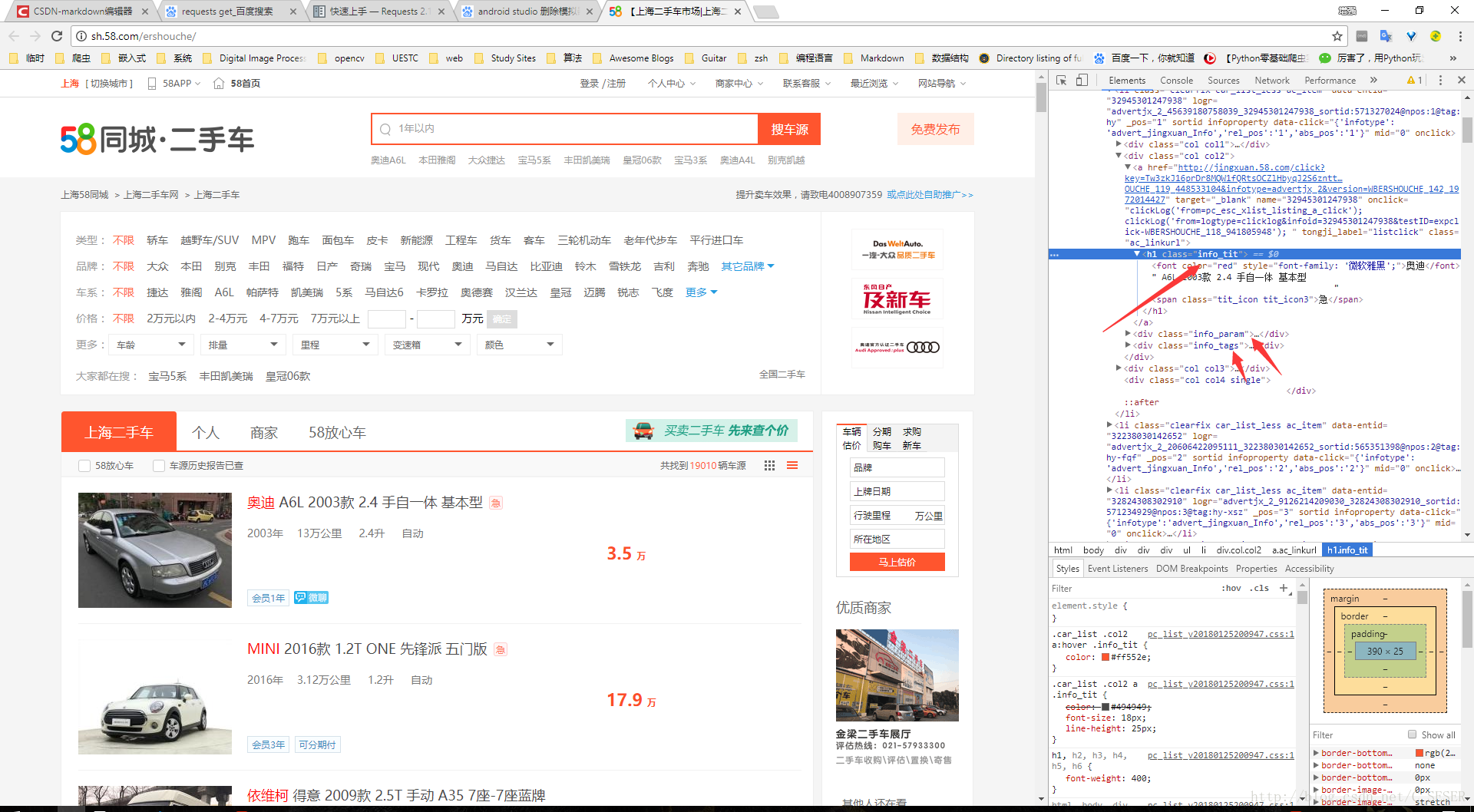Bookmark this page with star icon
Screen dimensions: 1474x812
[1337, 36]
